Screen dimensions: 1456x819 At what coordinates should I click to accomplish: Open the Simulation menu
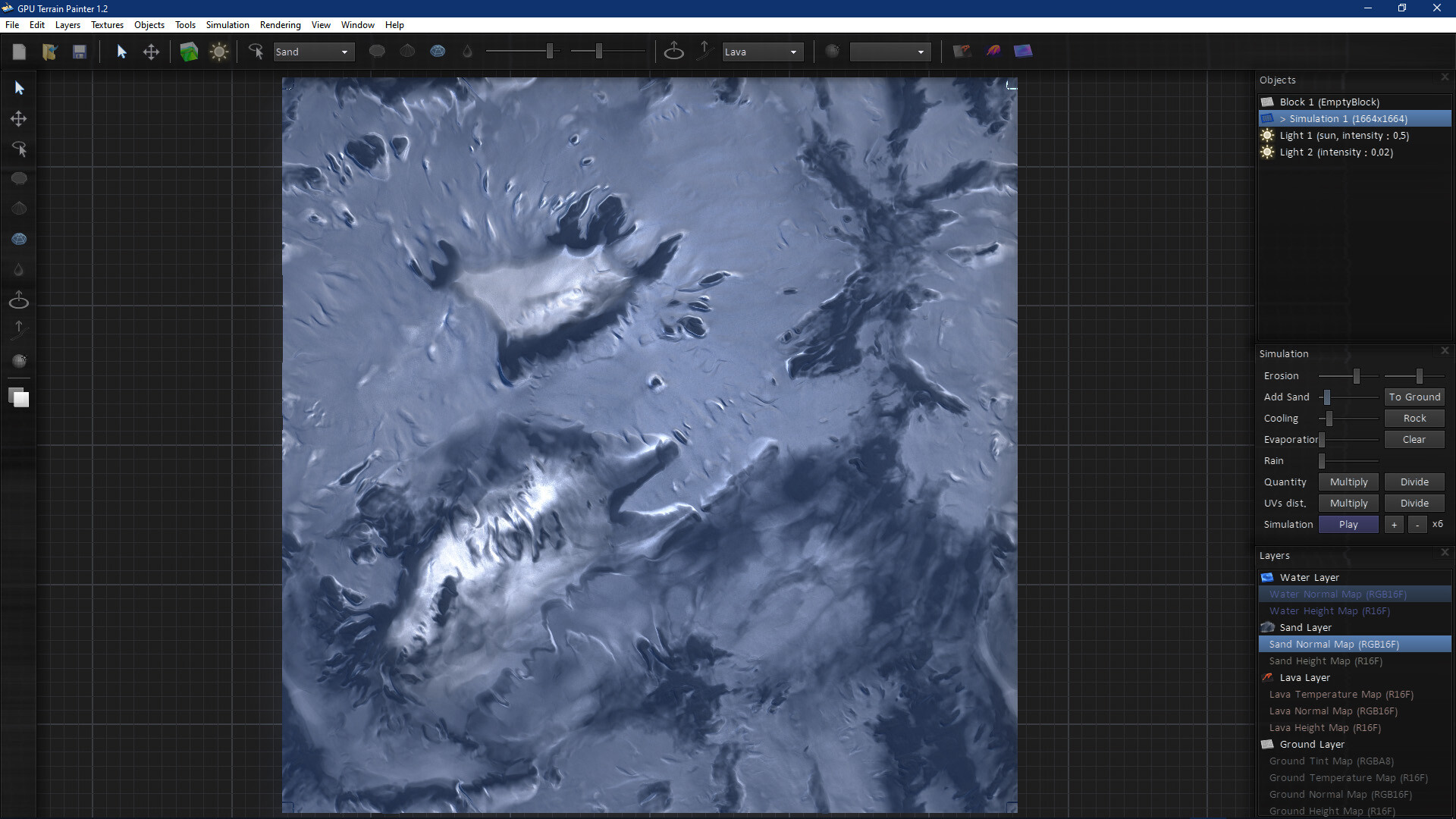[227, 24]
